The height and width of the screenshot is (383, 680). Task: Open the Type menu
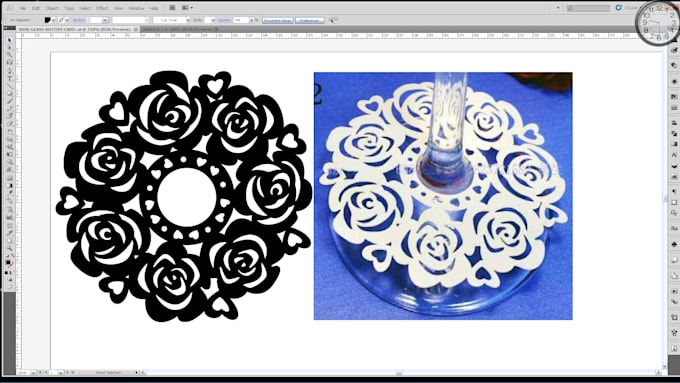pyautogui.click(x=69, y=8)
